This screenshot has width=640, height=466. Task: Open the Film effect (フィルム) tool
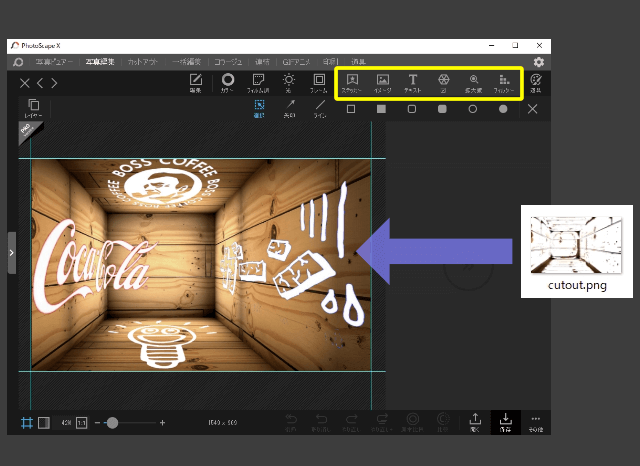pyautogui.click(x=258, y=83)
